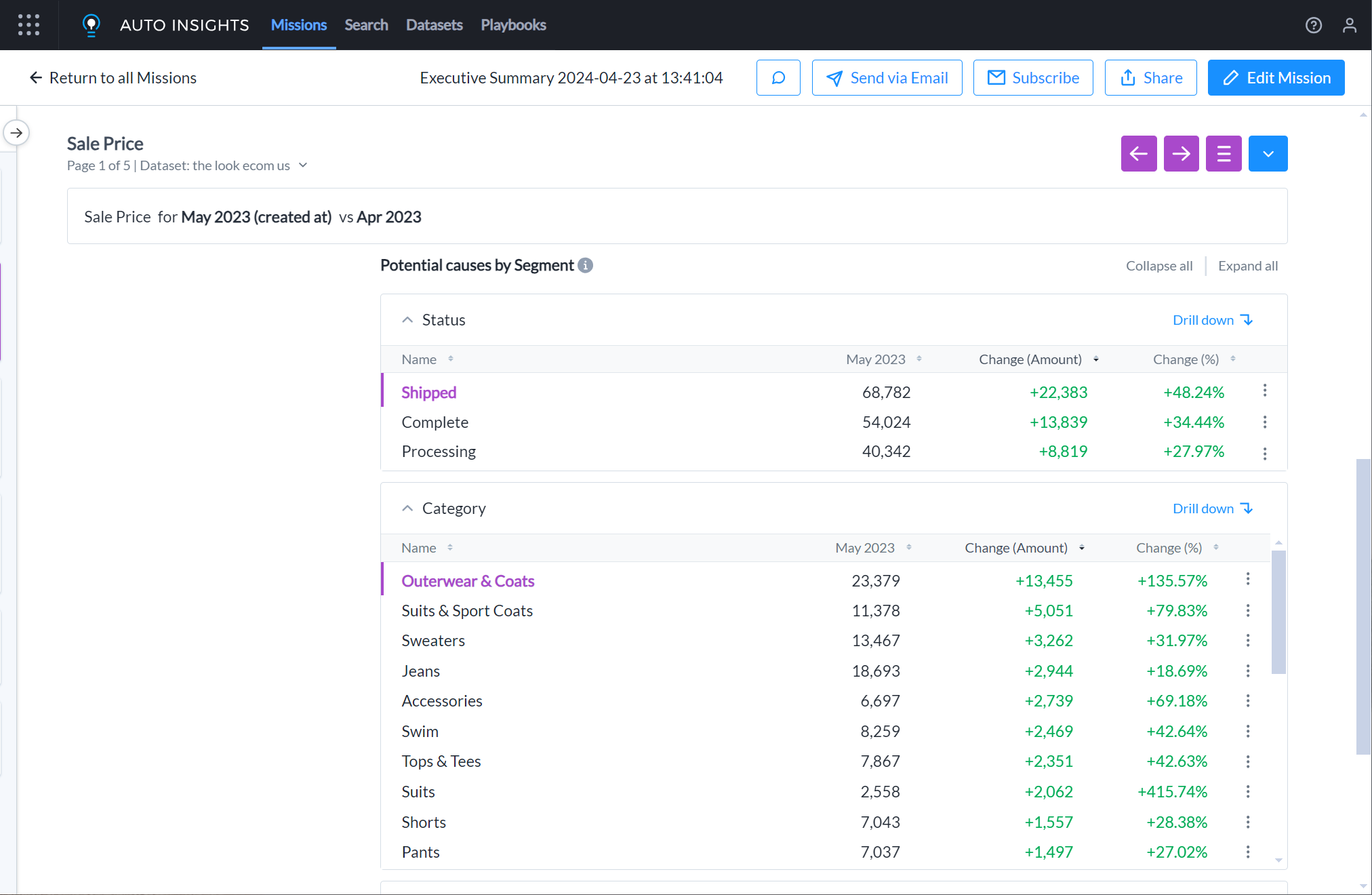Open the purple summary list icon
This screenshot has height=895, width=1372.
pyautogui.click(x=1224, y=153)
